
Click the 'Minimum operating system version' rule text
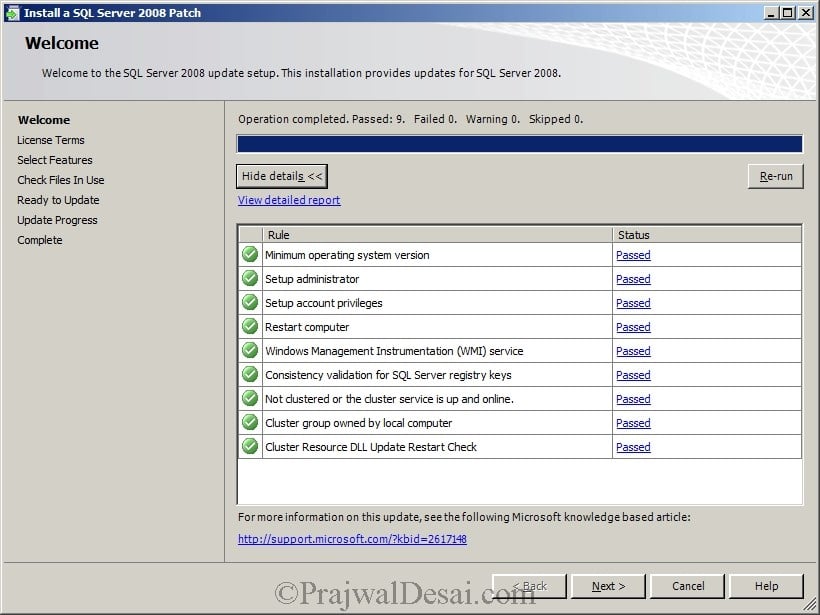[x=347, y=255]
